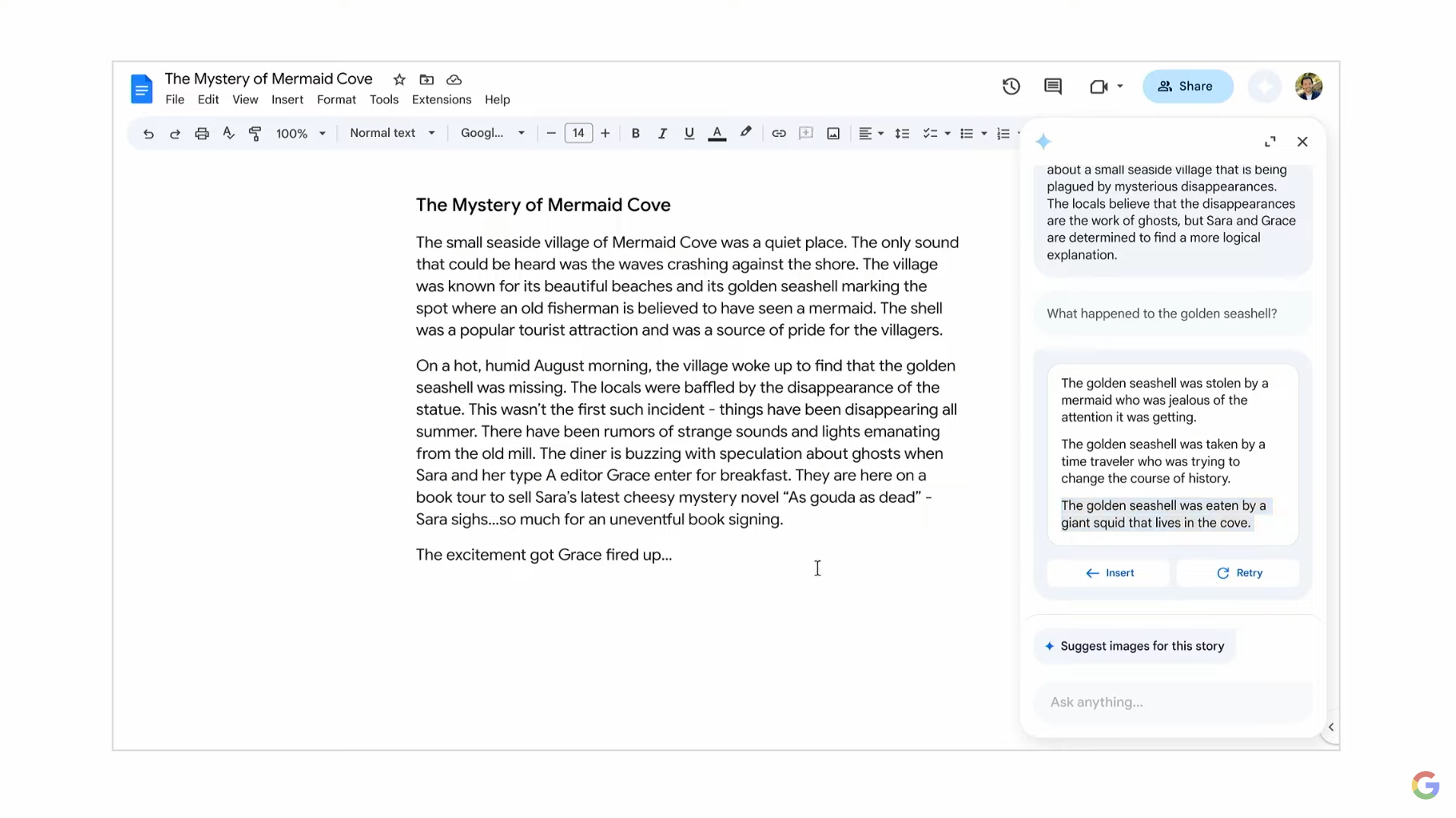Viewport: 1456px width, 818px height.
Task: Retry the Gemini seashell answer
Action: point(1238,572)
